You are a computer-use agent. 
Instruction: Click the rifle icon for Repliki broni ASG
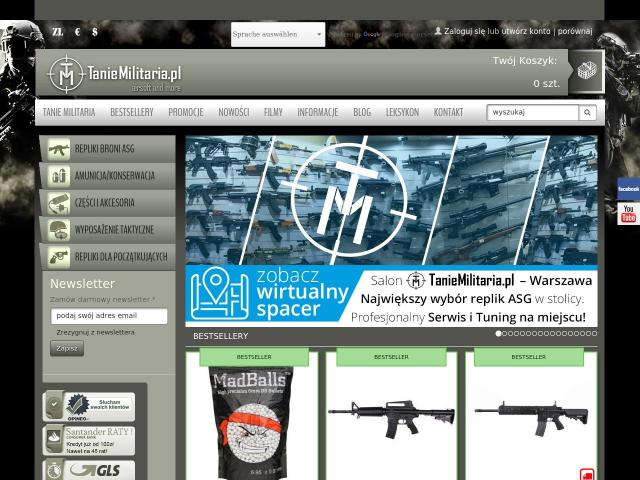(x=59, y=149)
